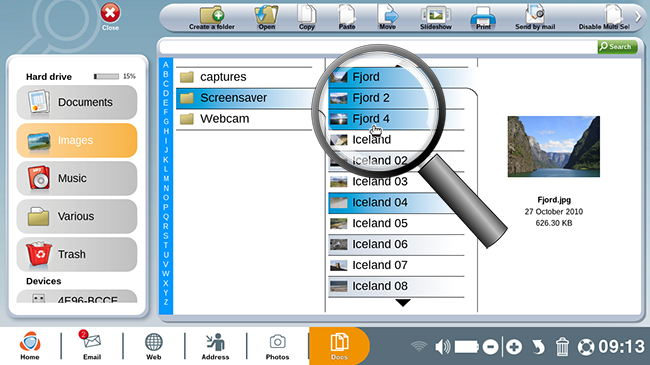Jump to letter S in alphabet index
650x365 pixels.
(166, 236)
